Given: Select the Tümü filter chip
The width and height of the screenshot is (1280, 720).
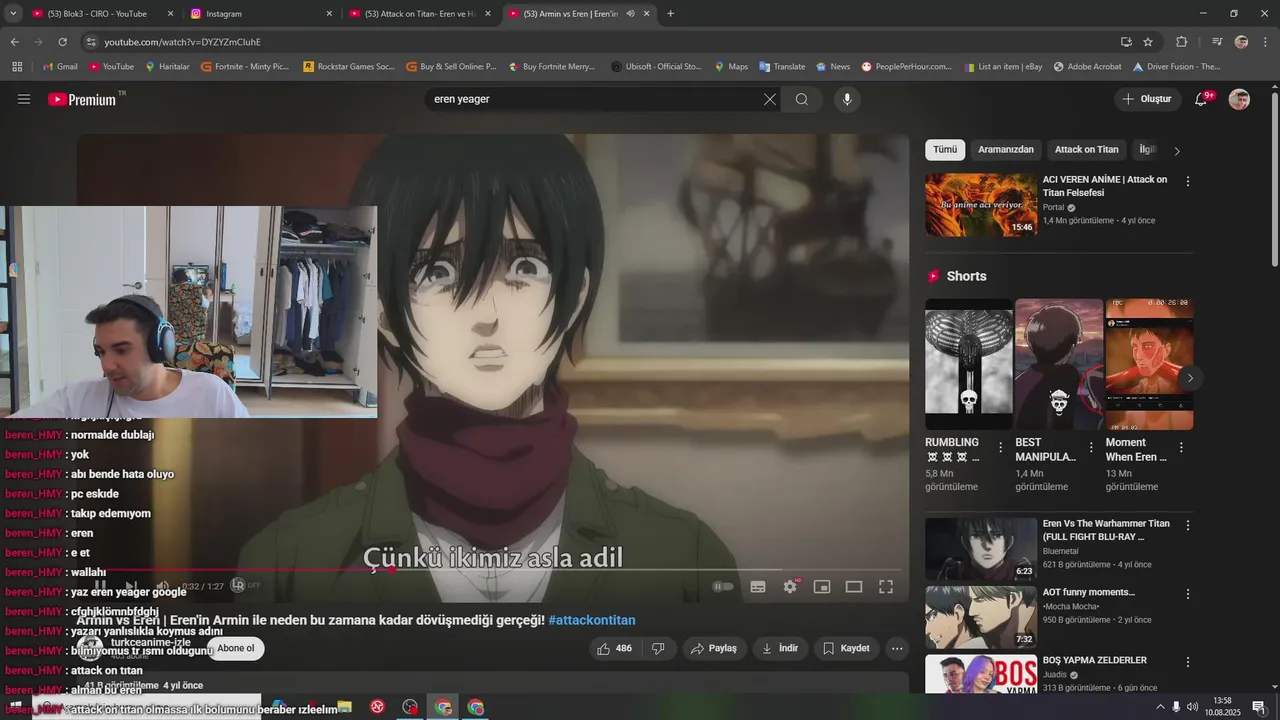Looking at the screenshot, I should tap(945, 150).
